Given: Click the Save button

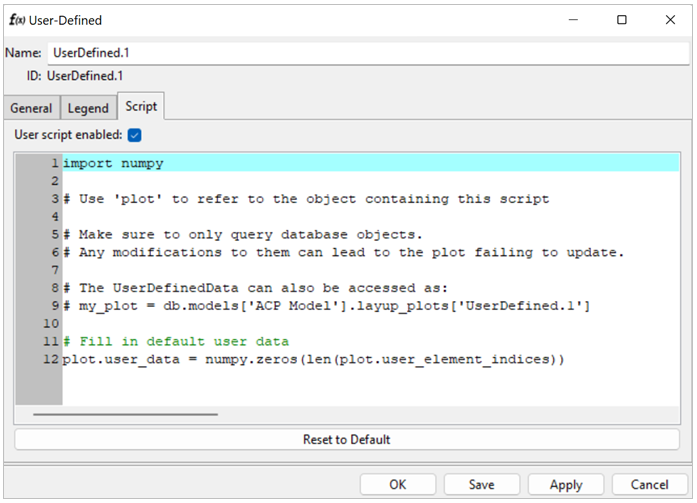Looking at the screenshot, I should pyautogui.click(x=481, y=484).
